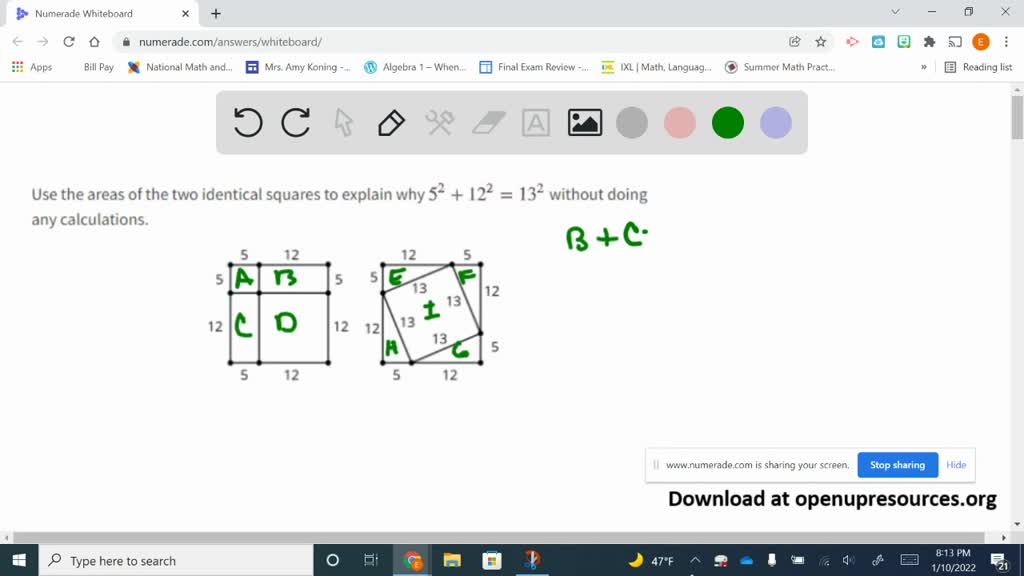Select the green pen color swatch
This screenshot has height=576, width=1024.
[727, 122]
